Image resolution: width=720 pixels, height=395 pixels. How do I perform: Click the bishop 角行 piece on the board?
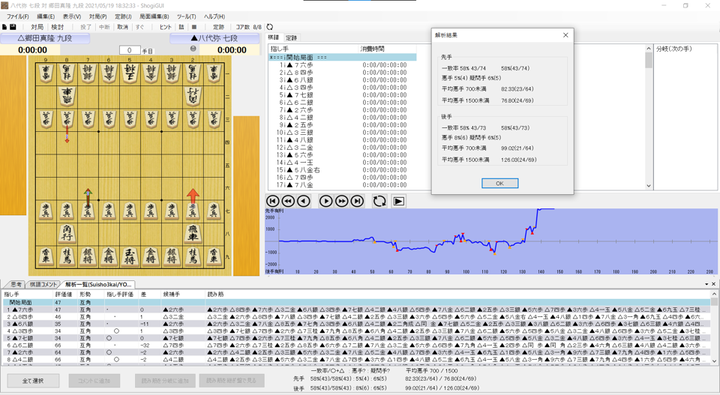67,234
